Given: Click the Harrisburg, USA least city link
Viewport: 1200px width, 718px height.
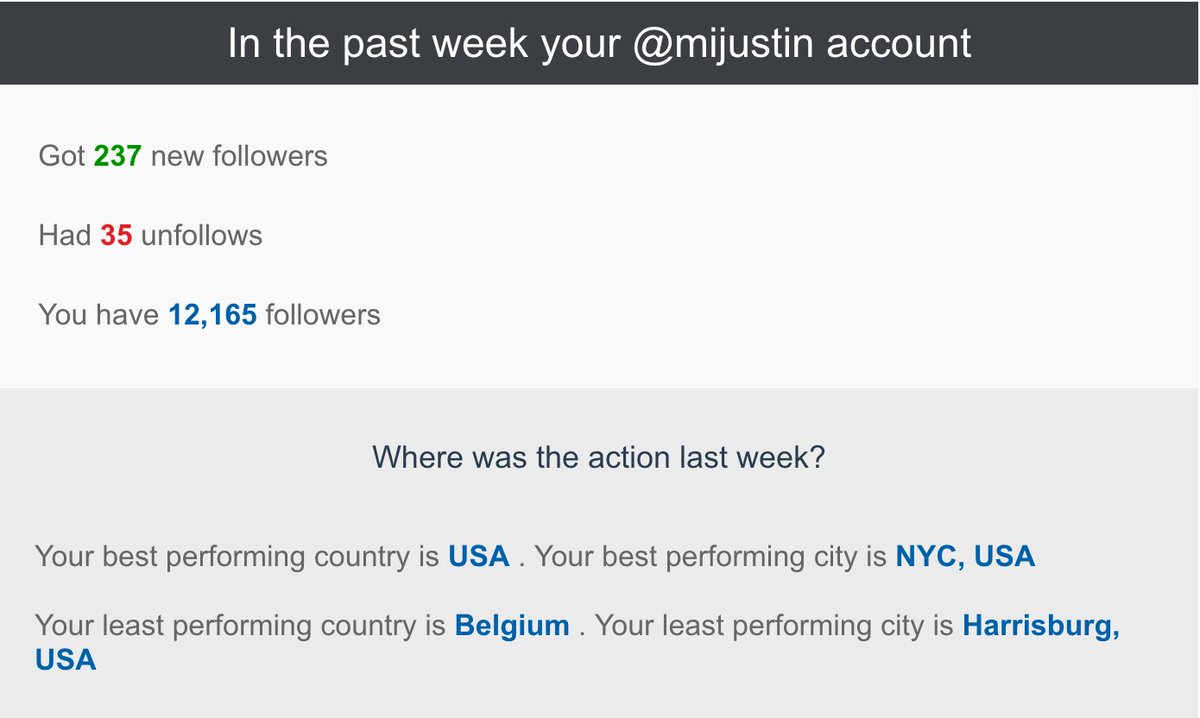Looking at the screenshot, I should (x=1040, y=626).
